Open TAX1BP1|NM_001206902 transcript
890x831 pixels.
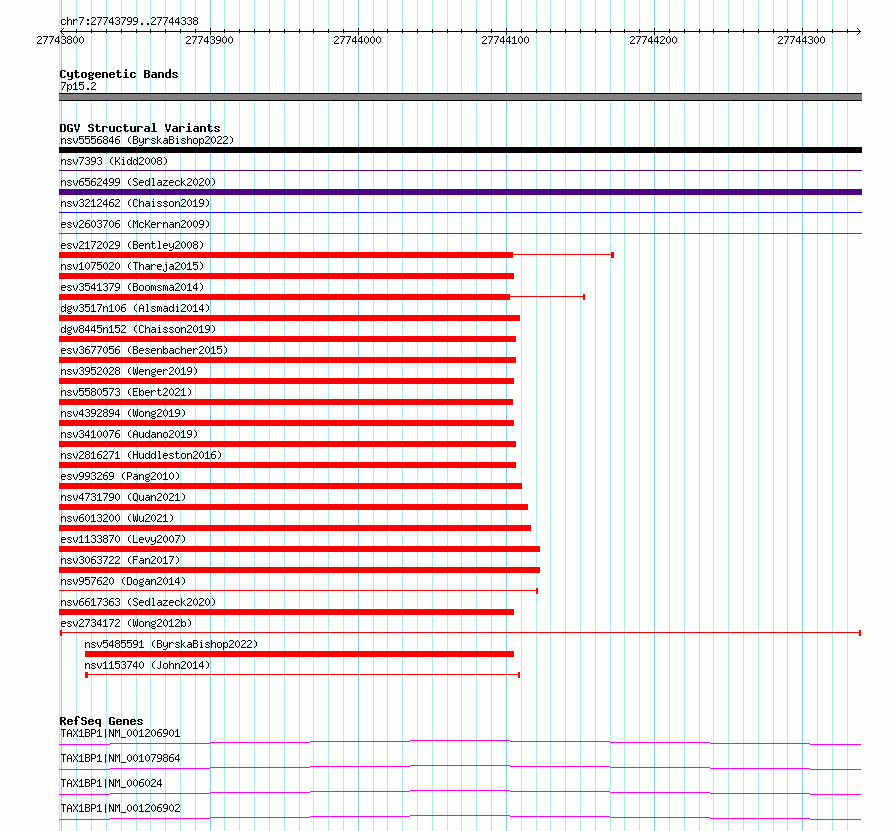[x=120, y=808]
